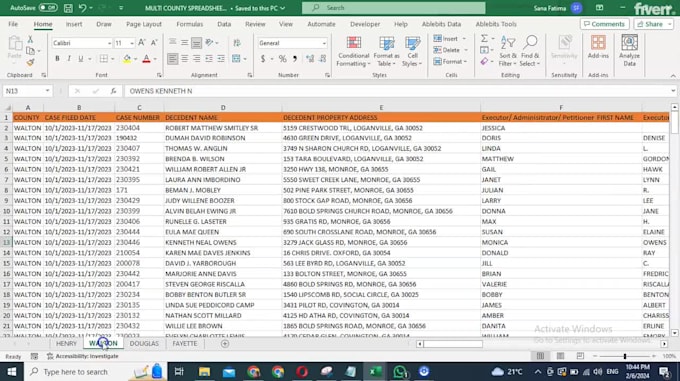Toggle Middle Align vertical alignment
Screen dimensions: 680x381
coord(185,43)
